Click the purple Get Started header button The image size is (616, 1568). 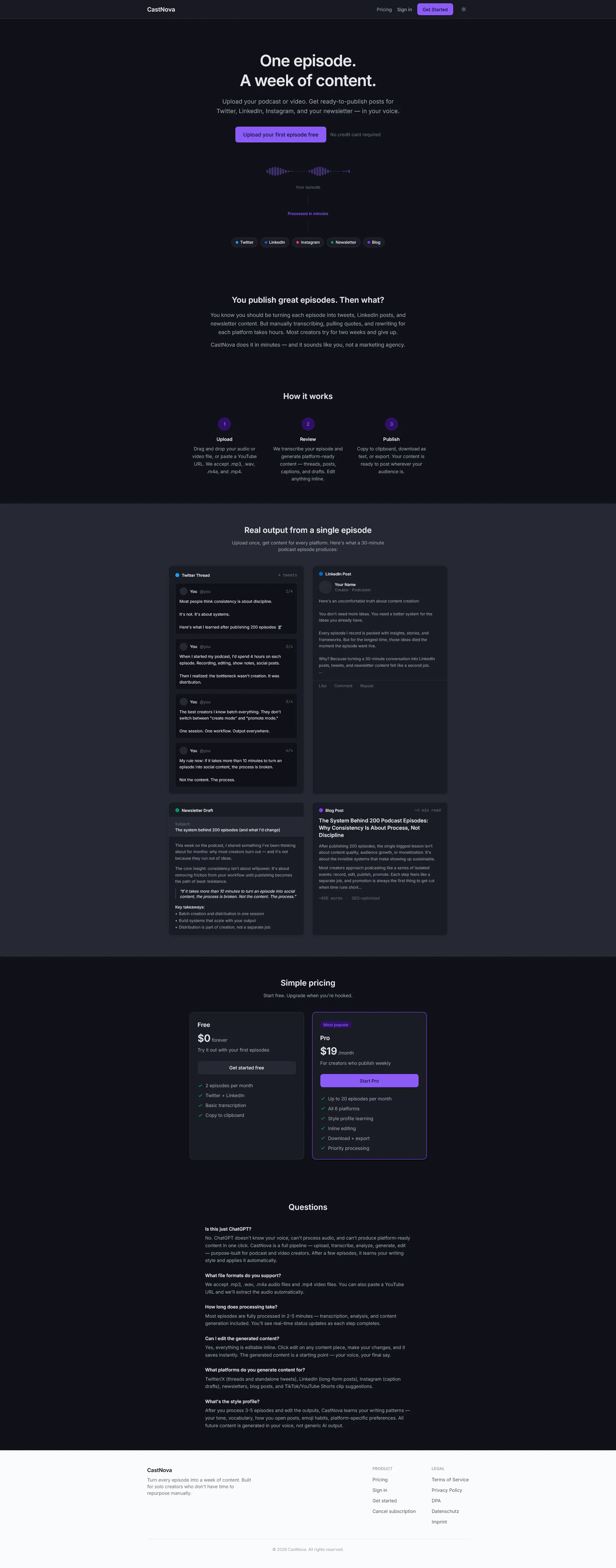pos(435,10)
